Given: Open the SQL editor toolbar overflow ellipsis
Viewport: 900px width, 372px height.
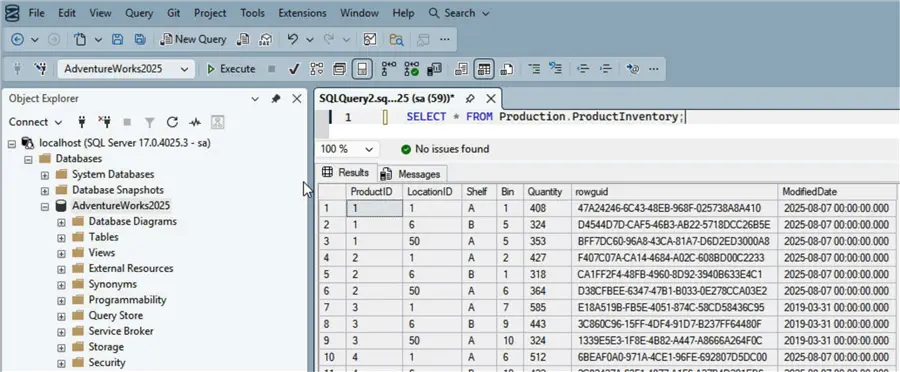Looking at the screenshot, I should pyautogui.click(x=653, y=69).
